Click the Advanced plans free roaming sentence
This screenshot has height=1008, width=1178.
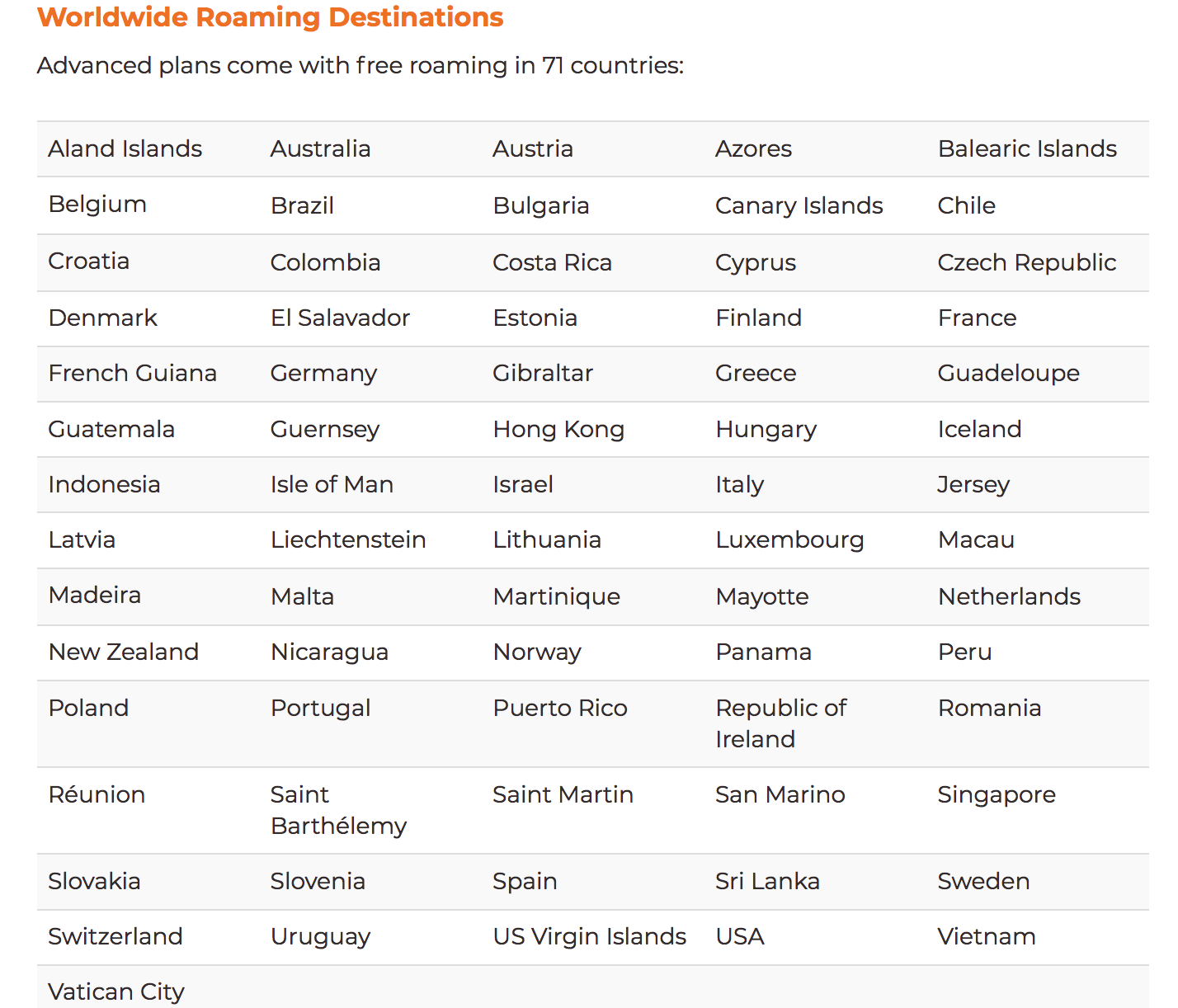(360, 66)
